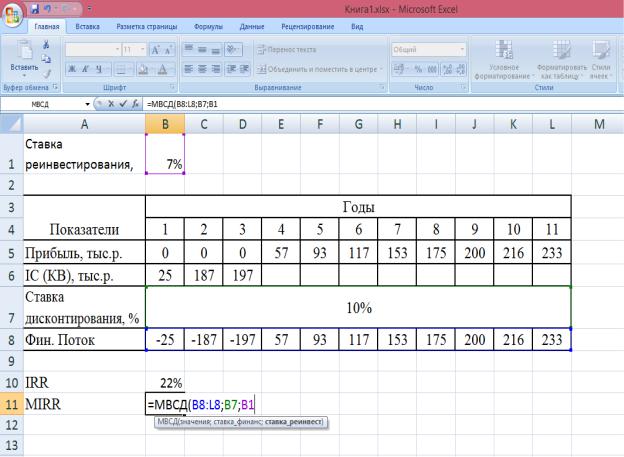This screenshot has height=457, width=624.
Task: Click Объединить и поместить в центре
Action: (x=317, y=69)
